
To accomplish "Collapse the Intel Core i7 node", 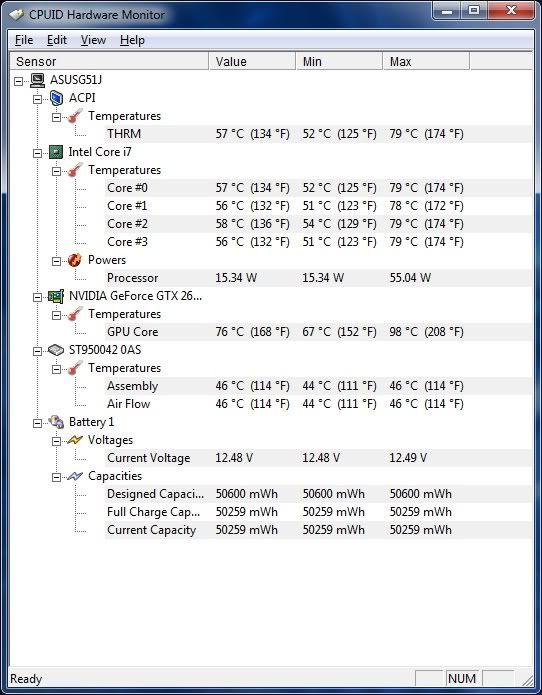I will 38,153.
